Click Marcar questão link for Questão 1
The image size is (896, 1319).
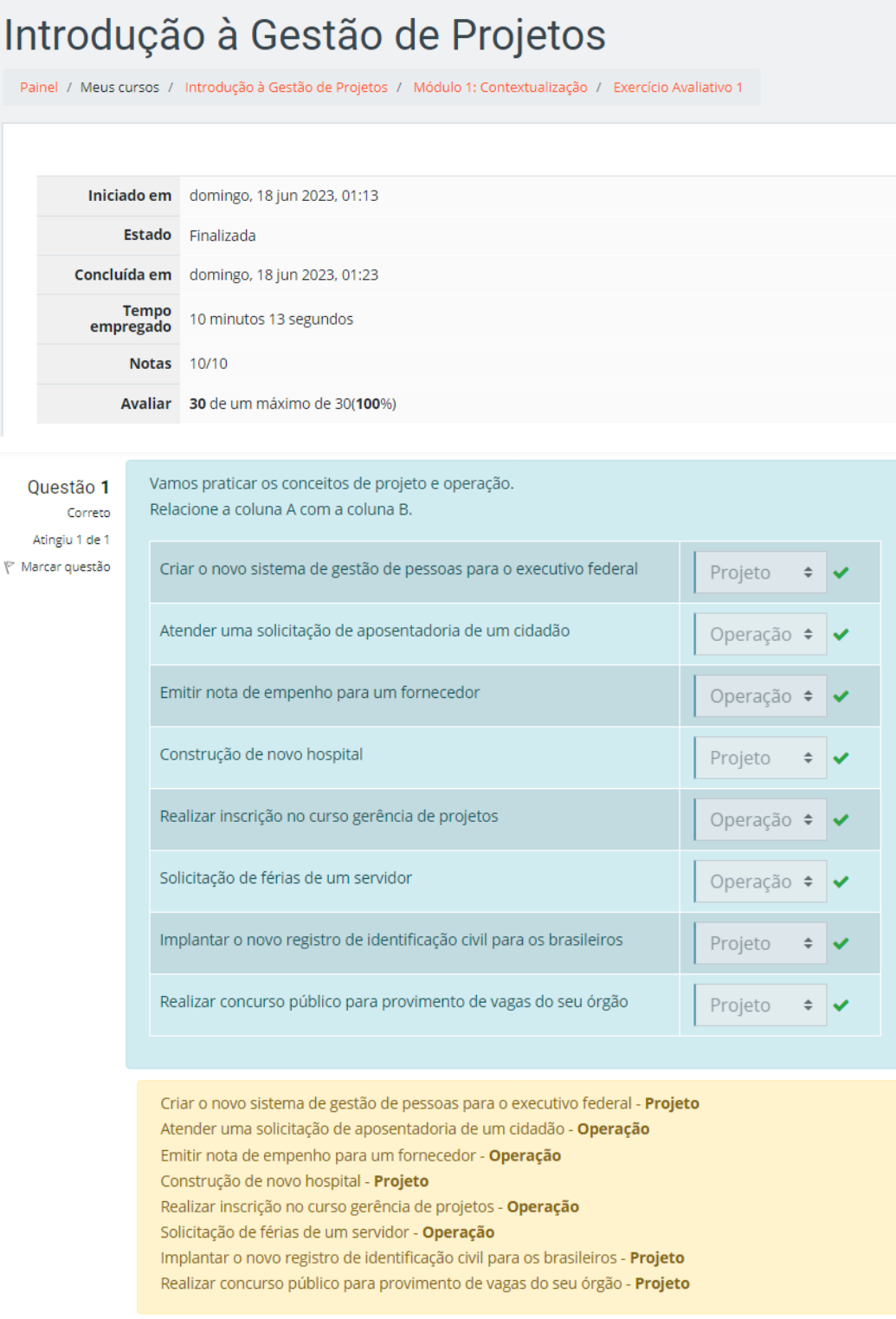click(x=66, y=567)
